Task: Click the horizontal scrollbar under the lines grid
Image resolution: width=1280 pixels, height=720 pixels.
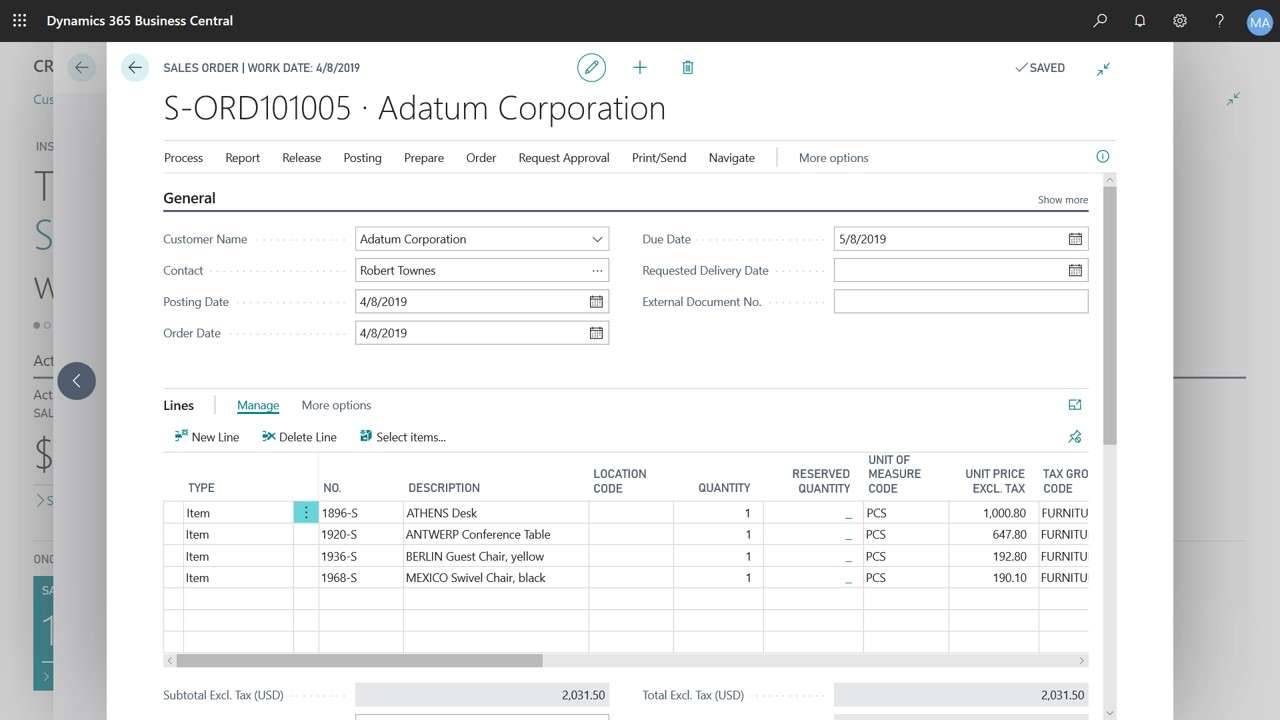Action: (x=360, y=661)
